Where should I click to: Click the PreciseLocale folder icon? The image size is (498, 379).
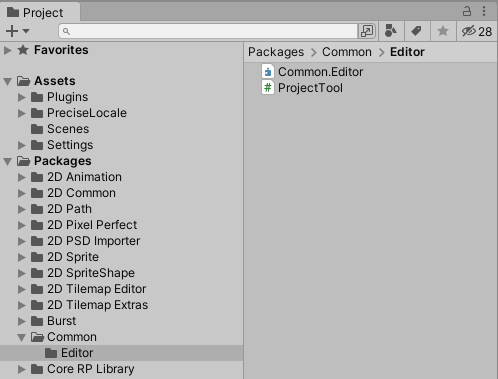pyautogui.click(x=37, y=113)
